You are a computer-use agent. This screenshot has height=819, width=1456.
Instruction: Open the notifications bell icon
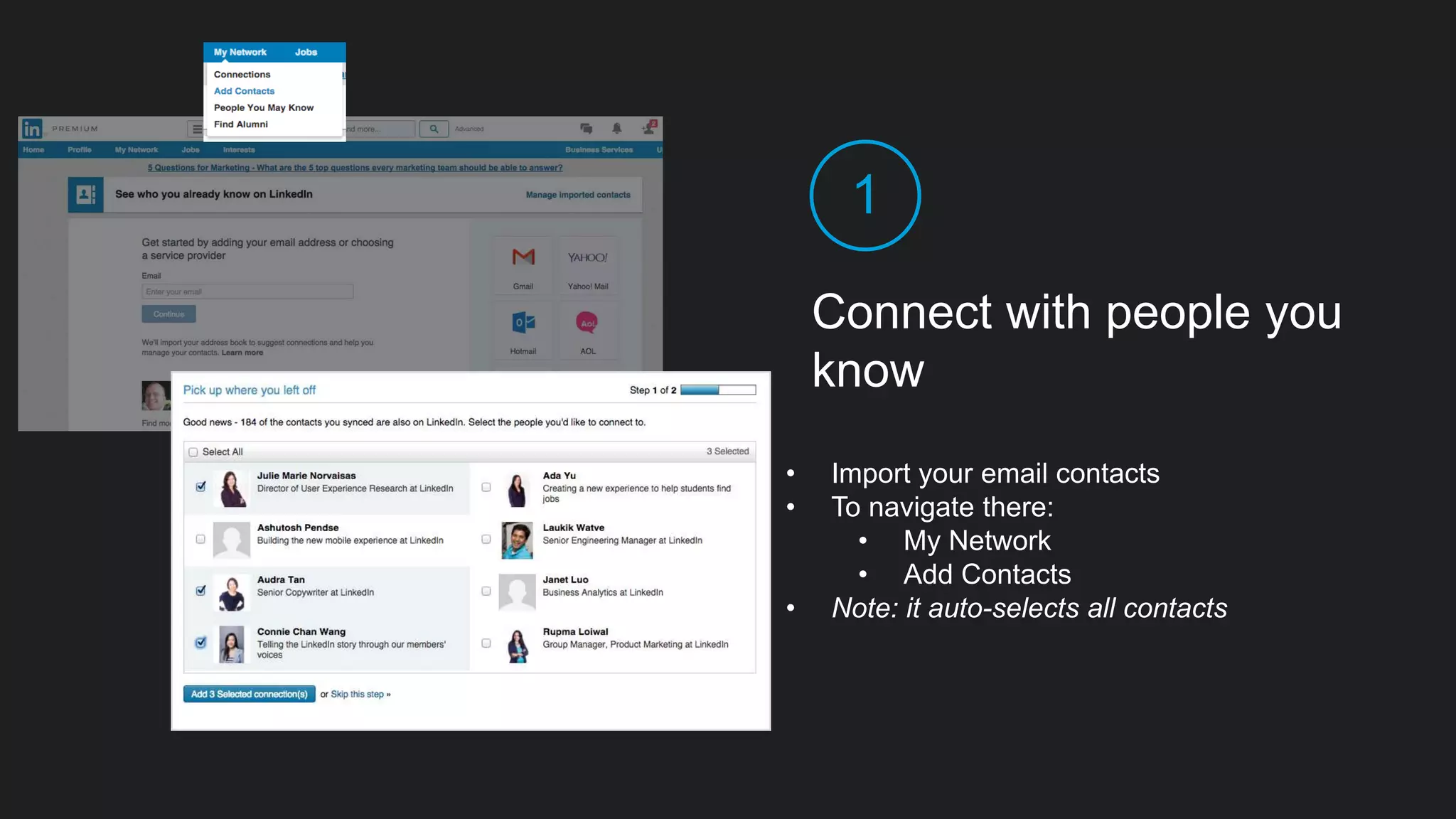click(616, 129)
